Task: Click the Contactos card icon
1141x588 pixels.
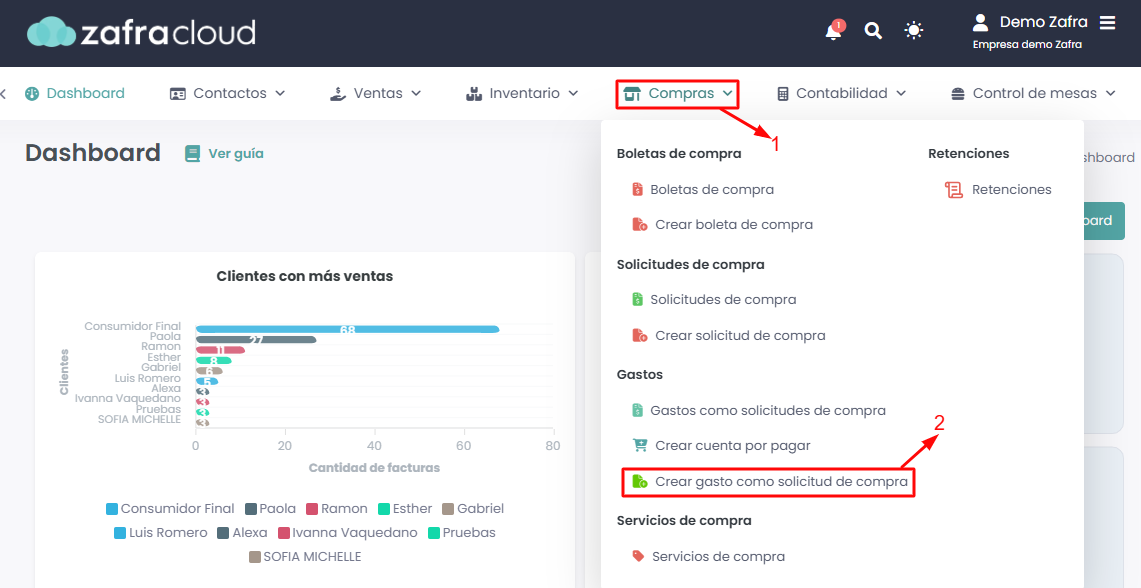Action: coord(178,93)
